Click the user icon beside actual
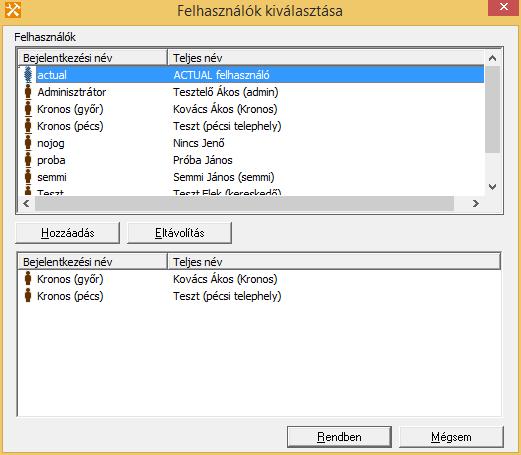Image resolution: width=521 pixels, height=455 pixels. point(28,75)
